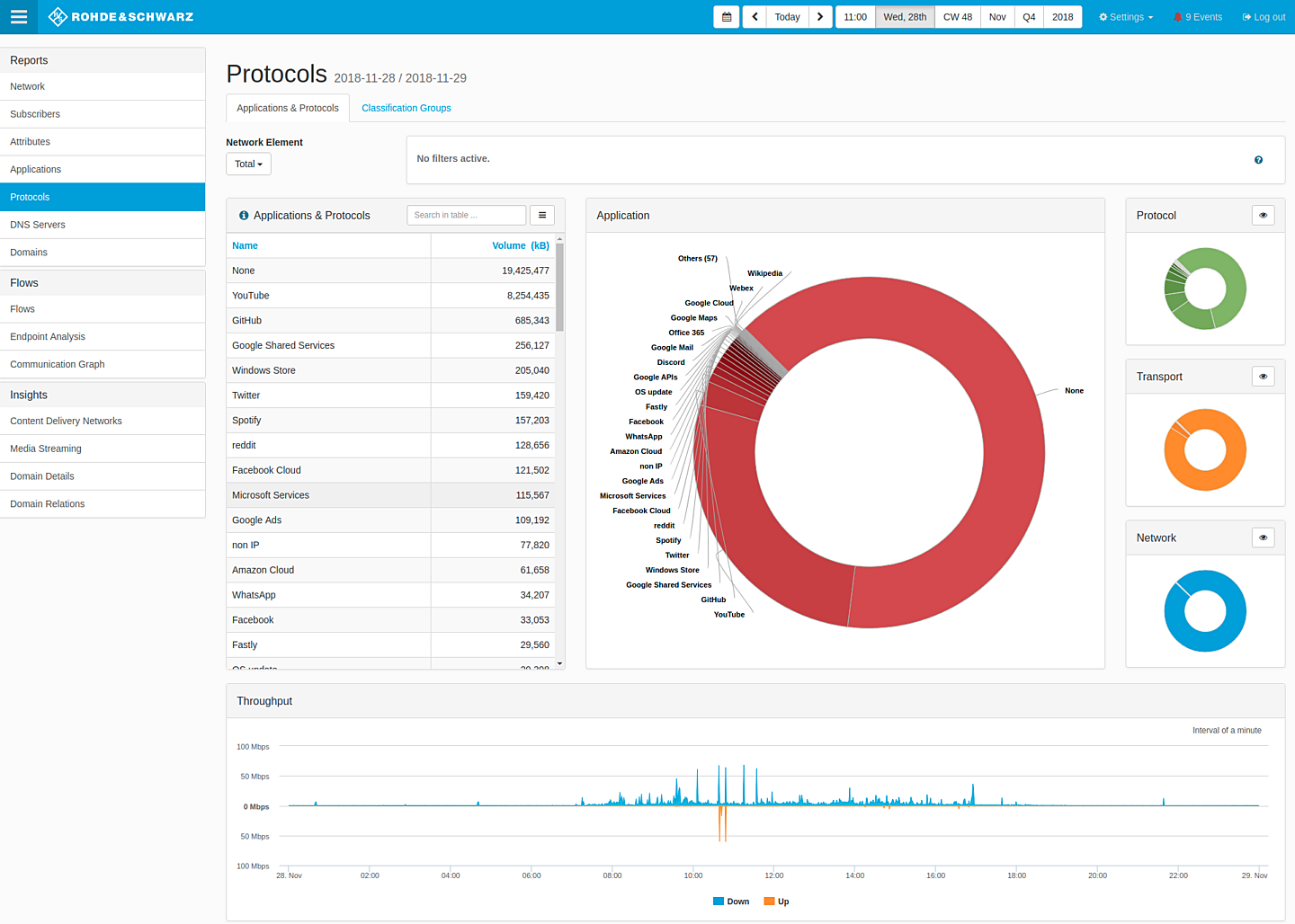
Task: Open the calendar date picker icon
Action: tap(726, 16)
